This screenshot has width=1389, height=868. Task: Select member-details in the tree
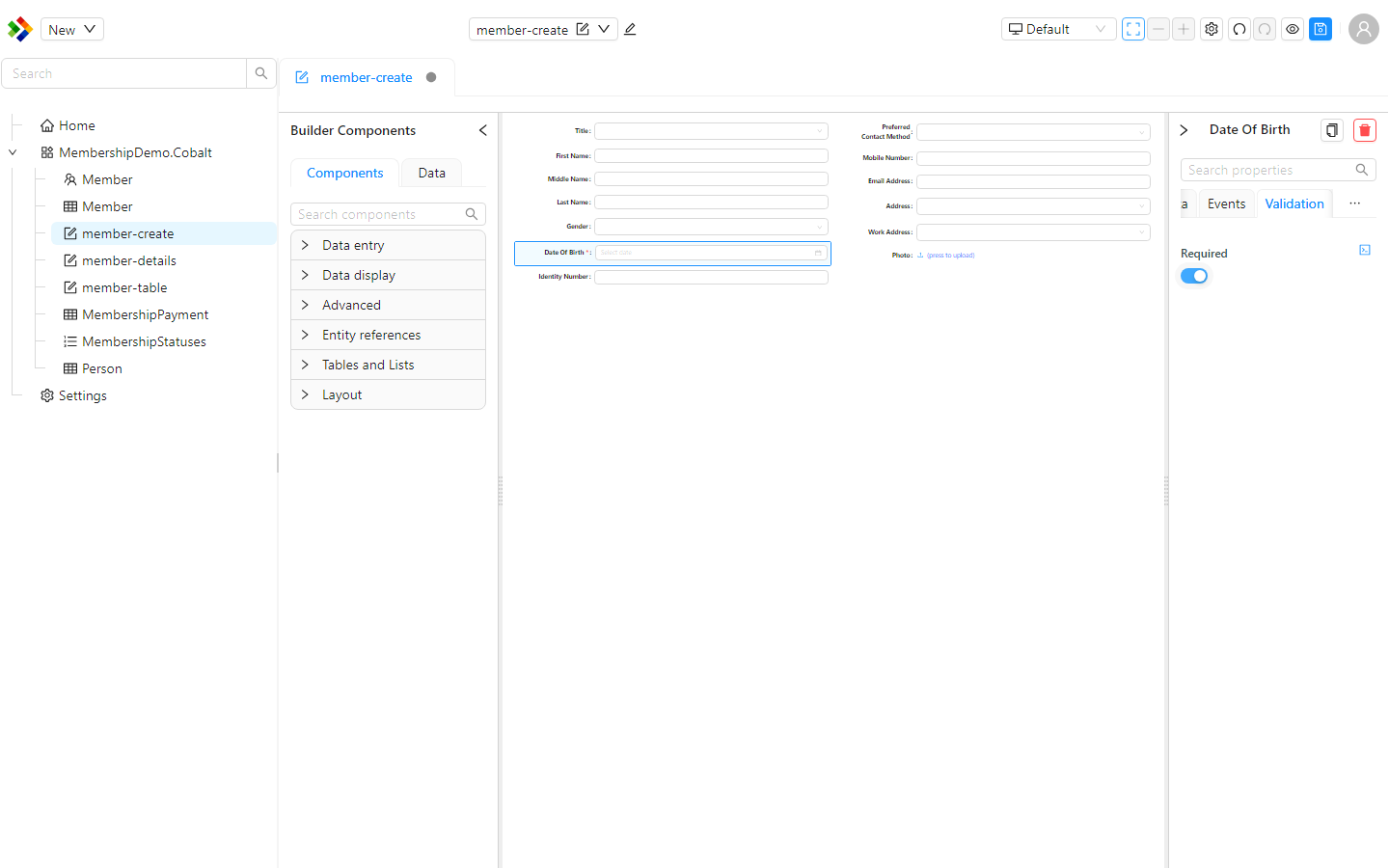129,260
